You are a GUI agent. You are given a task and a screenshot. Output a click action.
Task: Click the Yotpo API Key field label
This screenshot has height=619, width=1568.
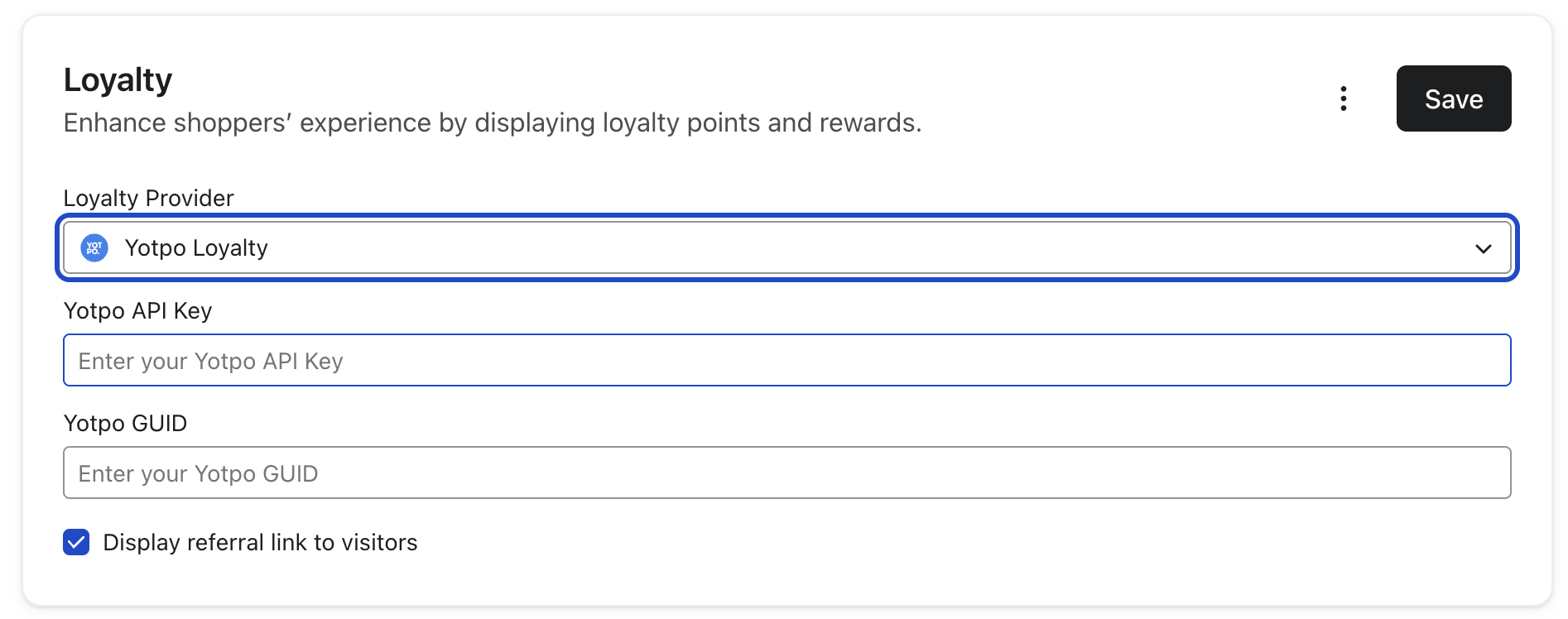point(137,310)
